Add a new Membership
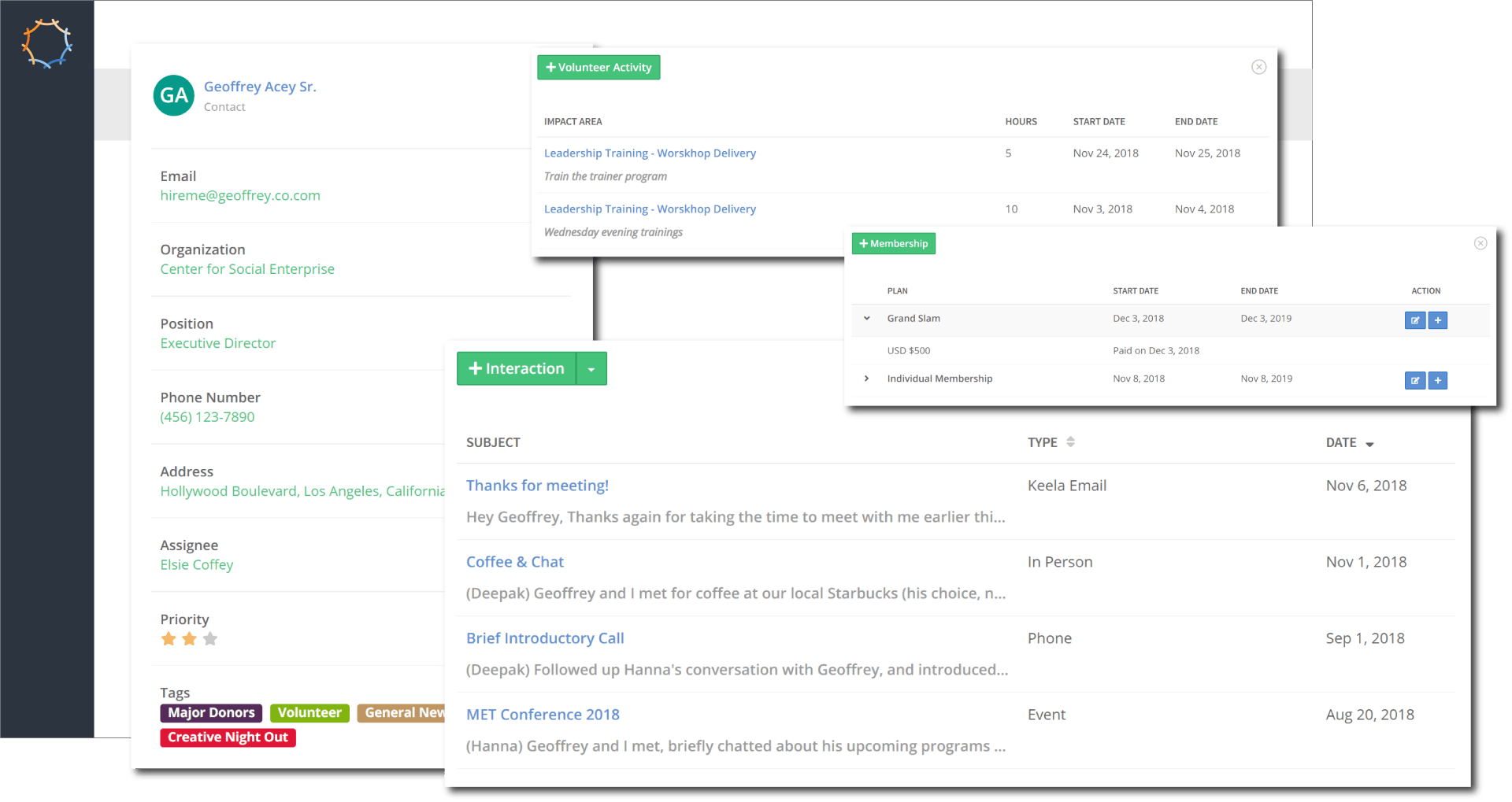Image resolution: width=1512 pixels, height=802 pixels. 893,244
